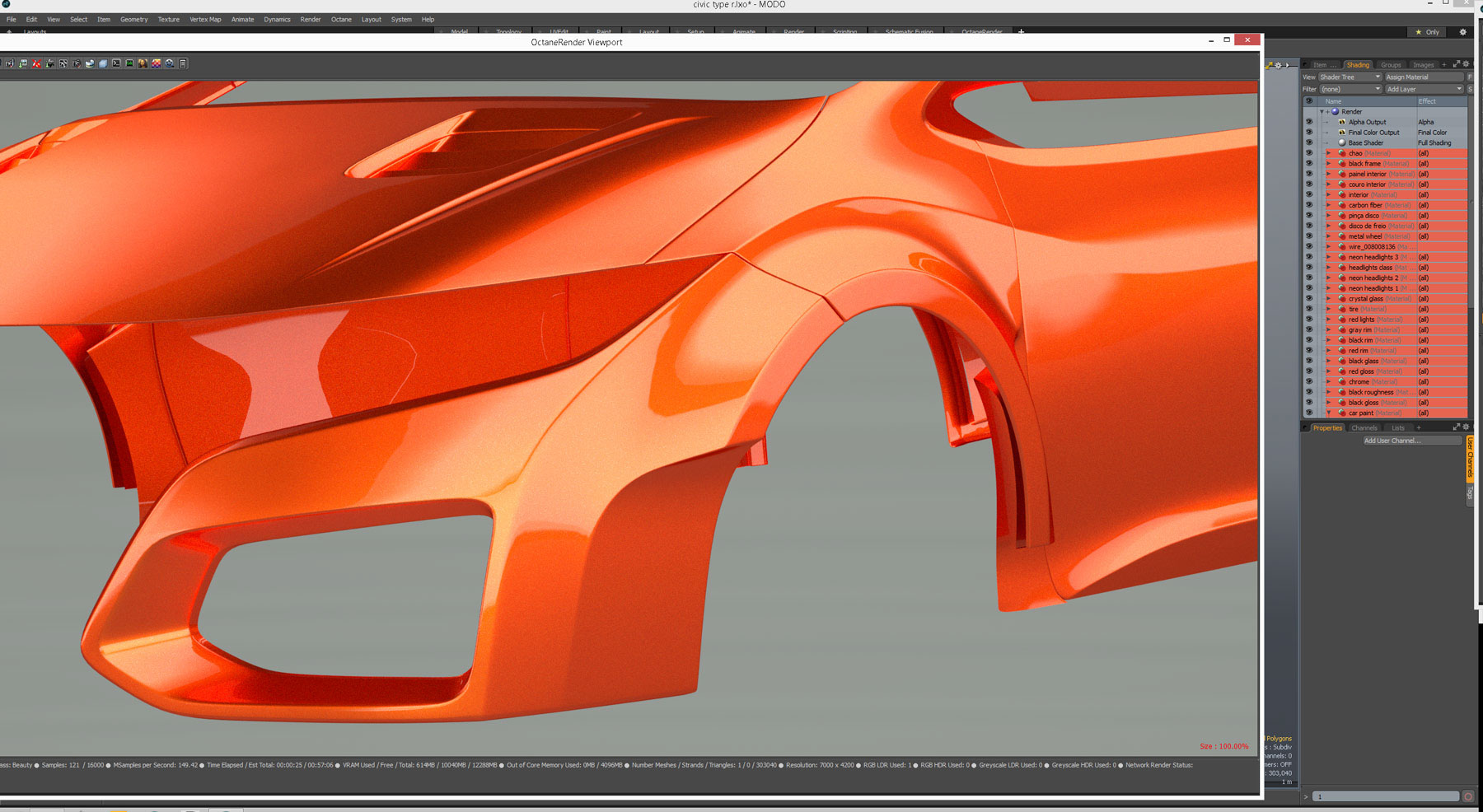1483x812 pixels.
Task: Switch to the Groups tab
Action: [1392, 64]
